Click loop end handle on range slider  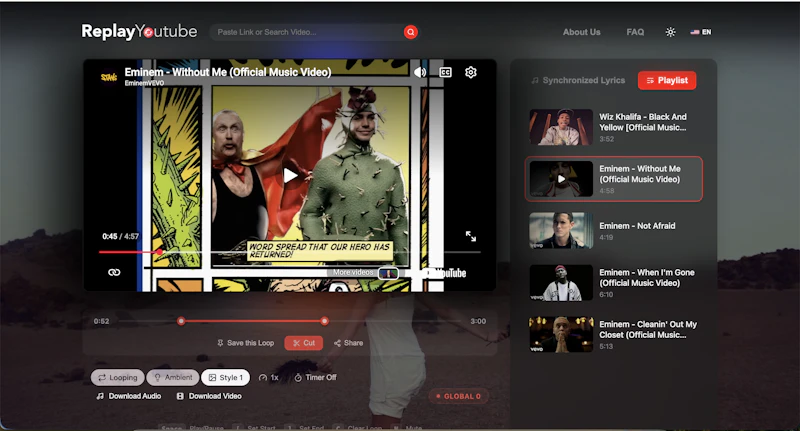pyautogui.click(x=324, y=321)
